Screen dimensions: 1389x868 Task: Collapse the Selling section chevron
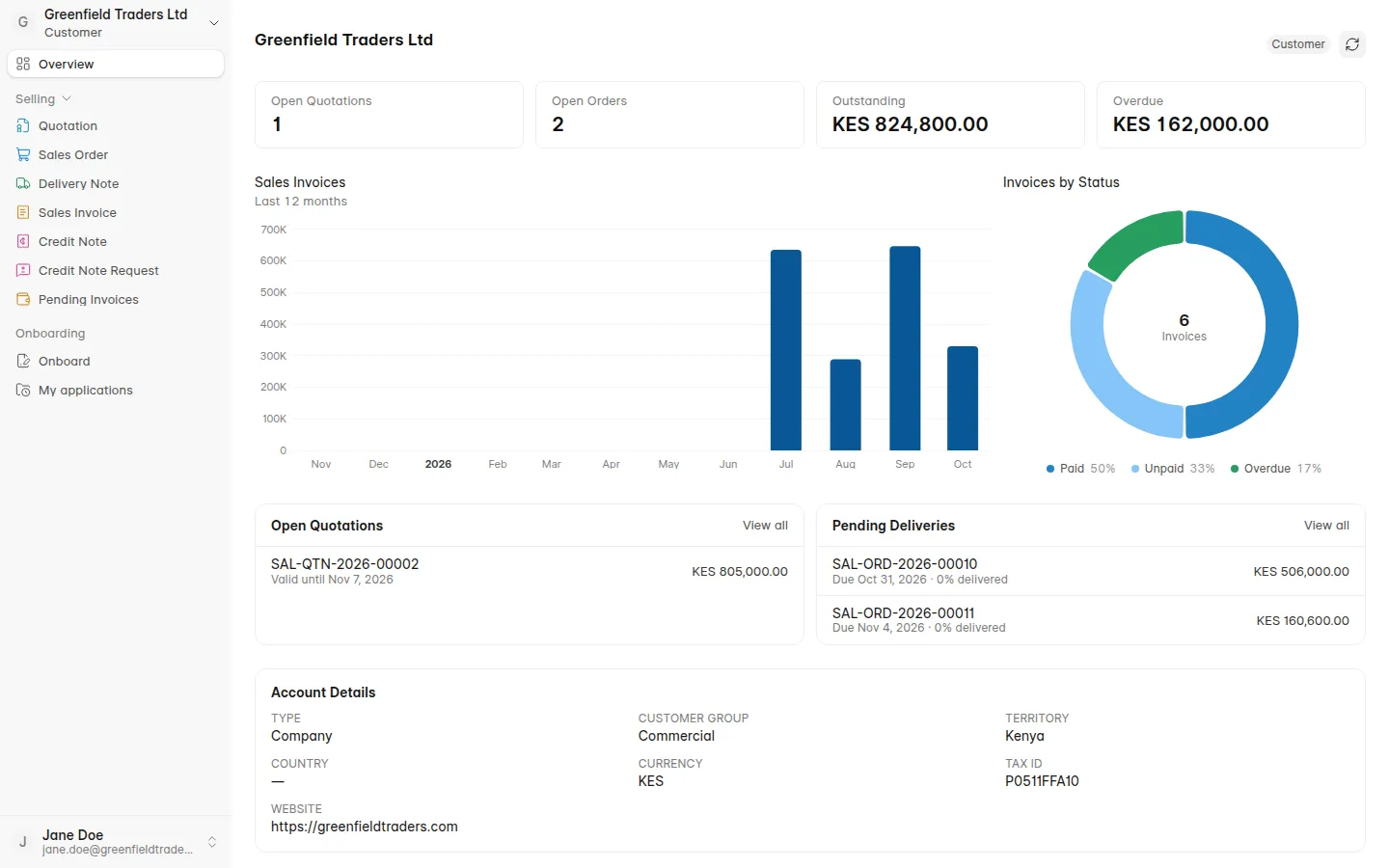tap(67, 98)
